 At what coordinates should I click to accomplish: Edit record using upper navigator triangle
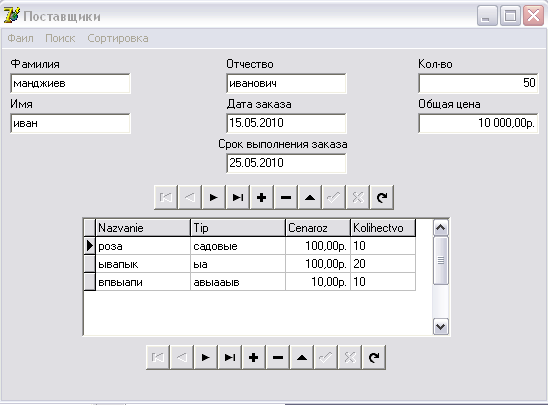(310, 197)
